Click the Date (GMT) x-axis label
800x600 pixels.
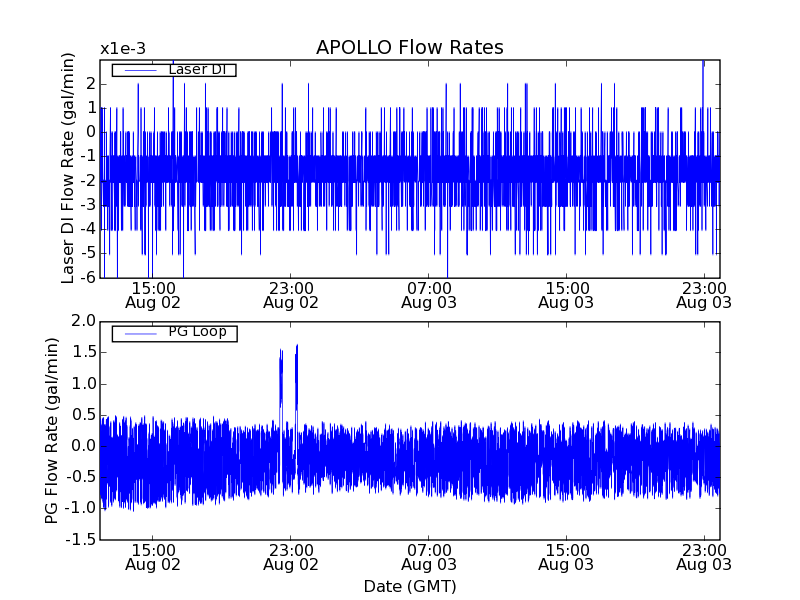tap(409, 586)
